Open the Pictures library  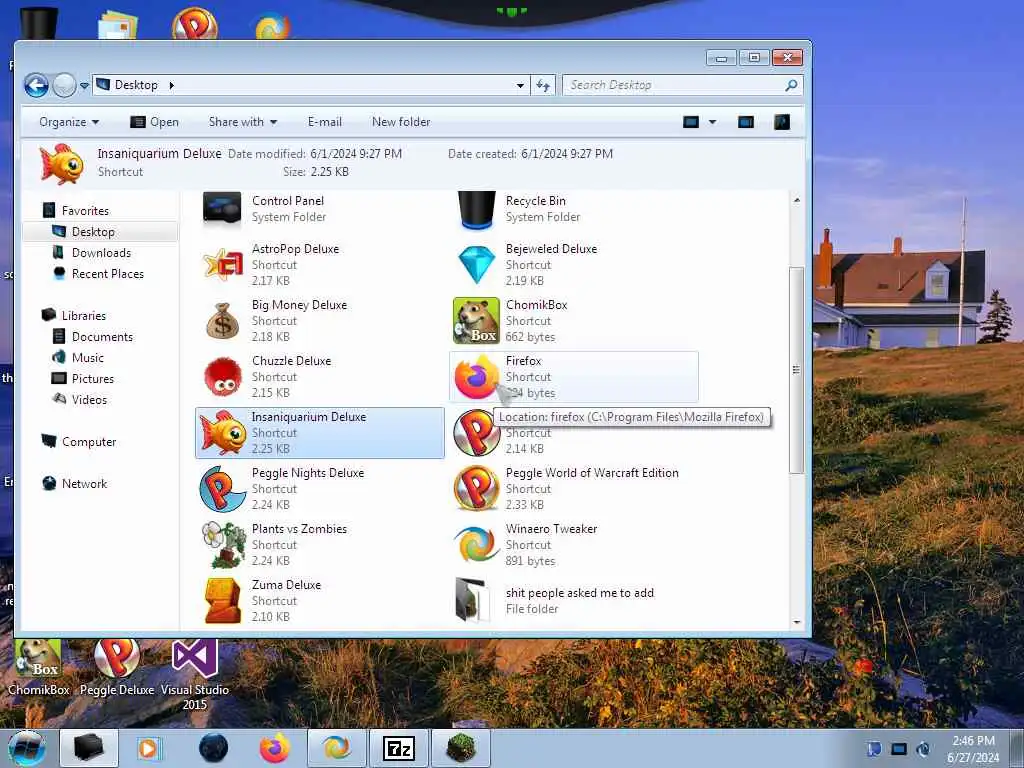click(x=93, y=378)
